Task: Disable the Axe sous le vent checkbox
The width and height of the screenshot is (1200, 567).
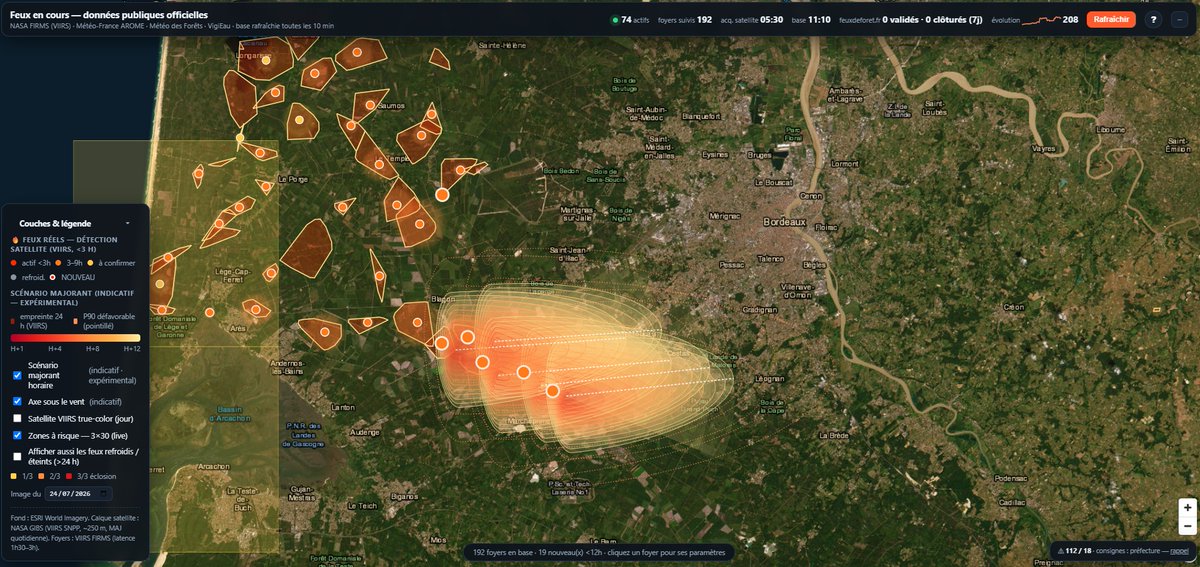Action: (x=17, y=401)
